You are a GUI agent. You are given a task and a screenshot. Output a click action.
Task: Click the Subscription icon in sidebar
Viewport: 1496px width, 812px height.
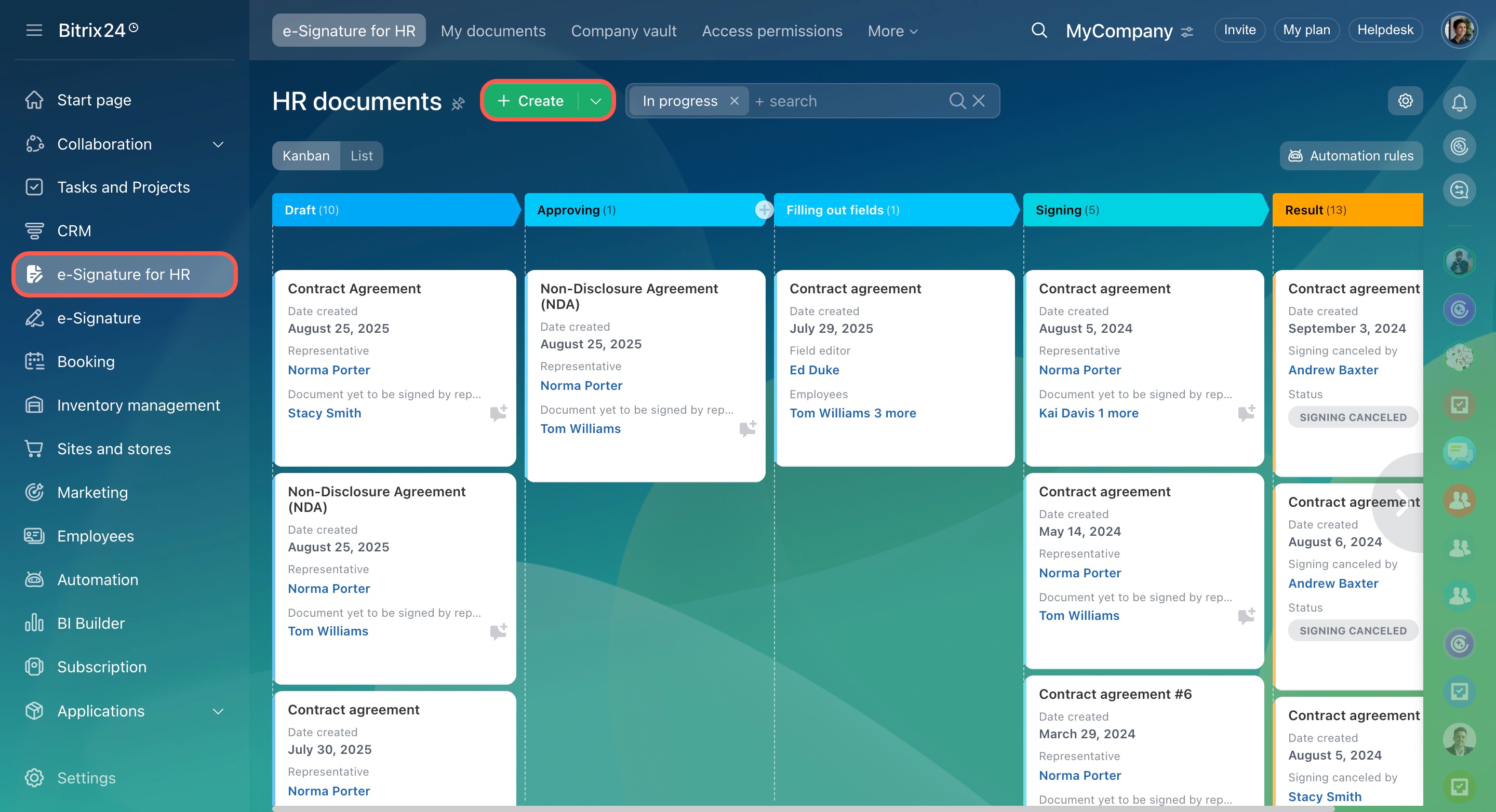coord(34,666)
